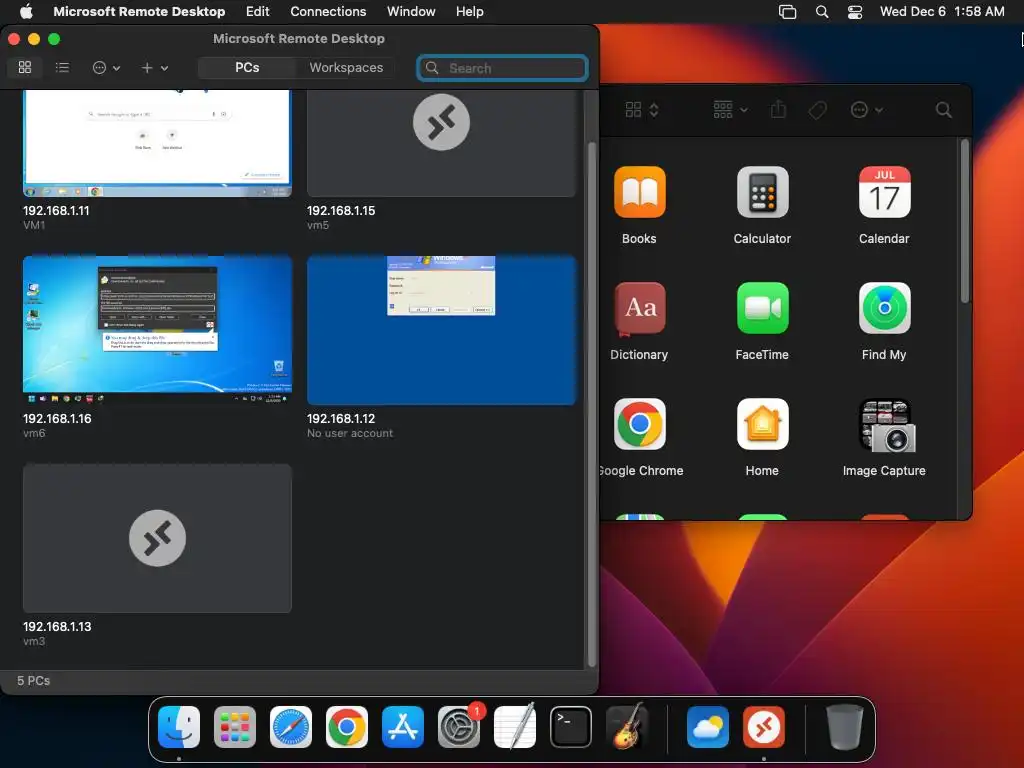The height and width of the screenshot is (768, 1024).
Task: Open the Edit menu
Action: pos(257,11)
